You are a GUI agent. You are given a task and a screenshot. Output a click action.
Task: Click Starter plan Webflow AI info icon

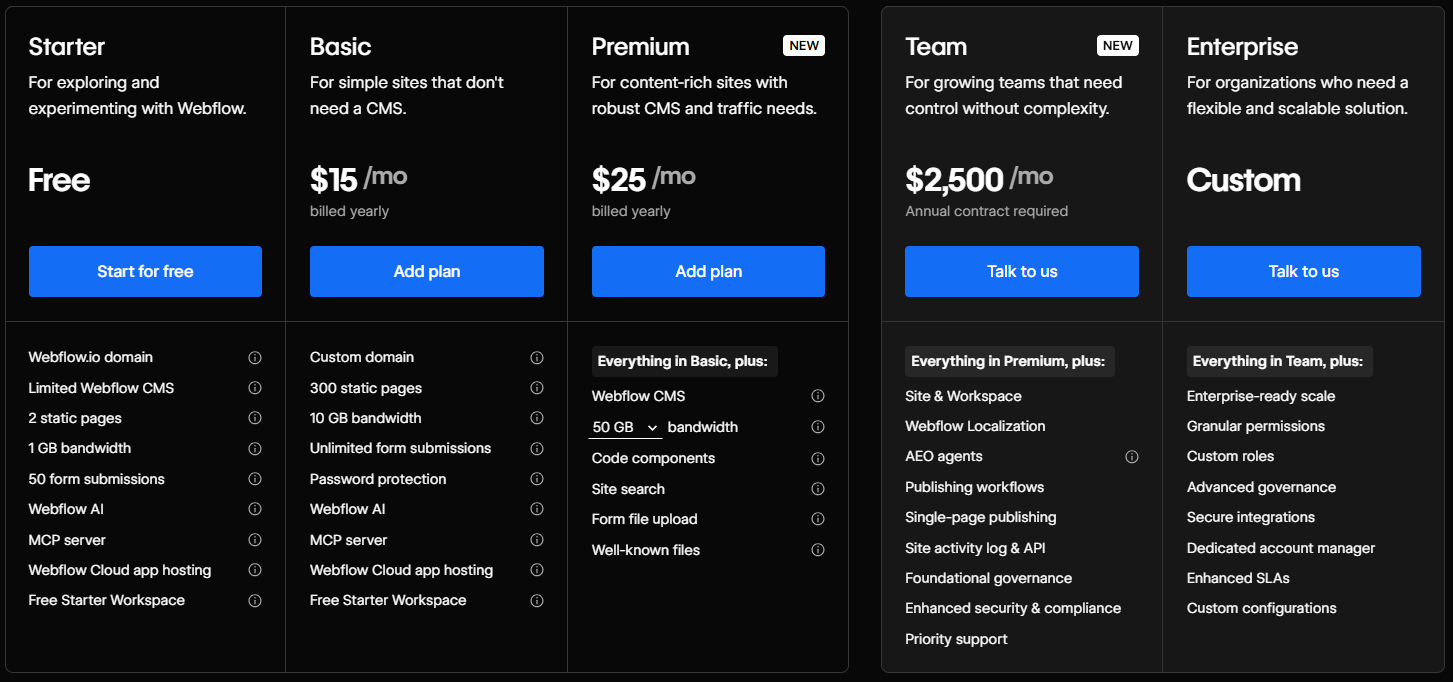[x=255, y=509]
